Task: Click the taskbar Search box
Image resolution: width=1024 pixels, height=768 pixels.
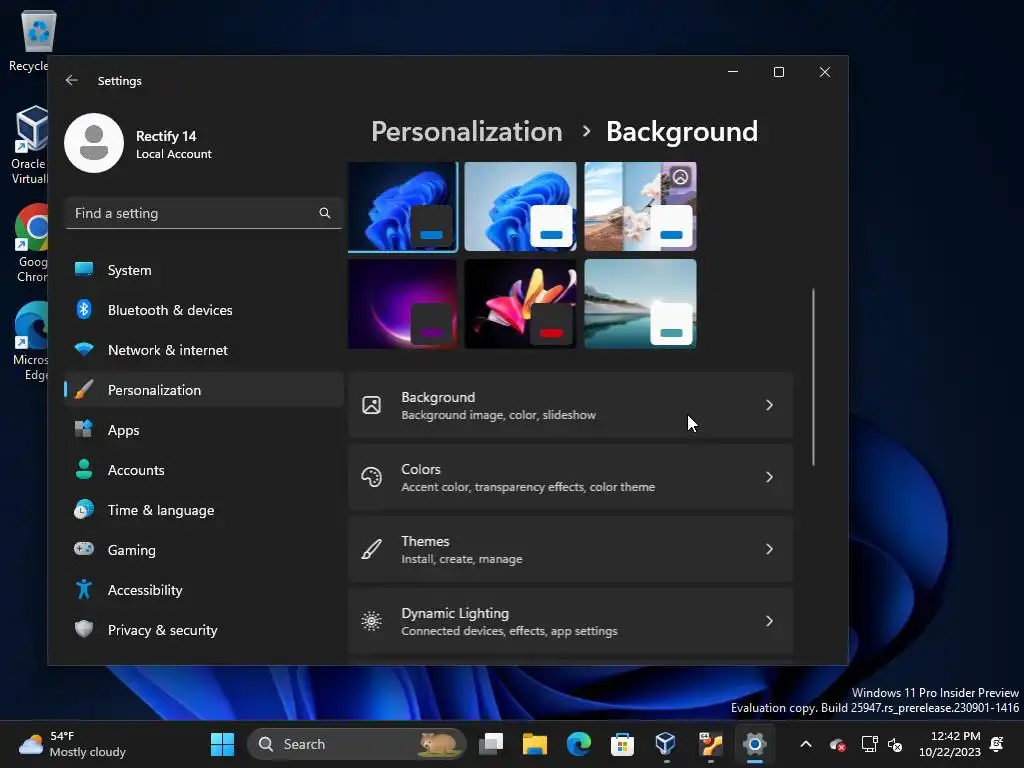Action: click(x=357, y=744)
